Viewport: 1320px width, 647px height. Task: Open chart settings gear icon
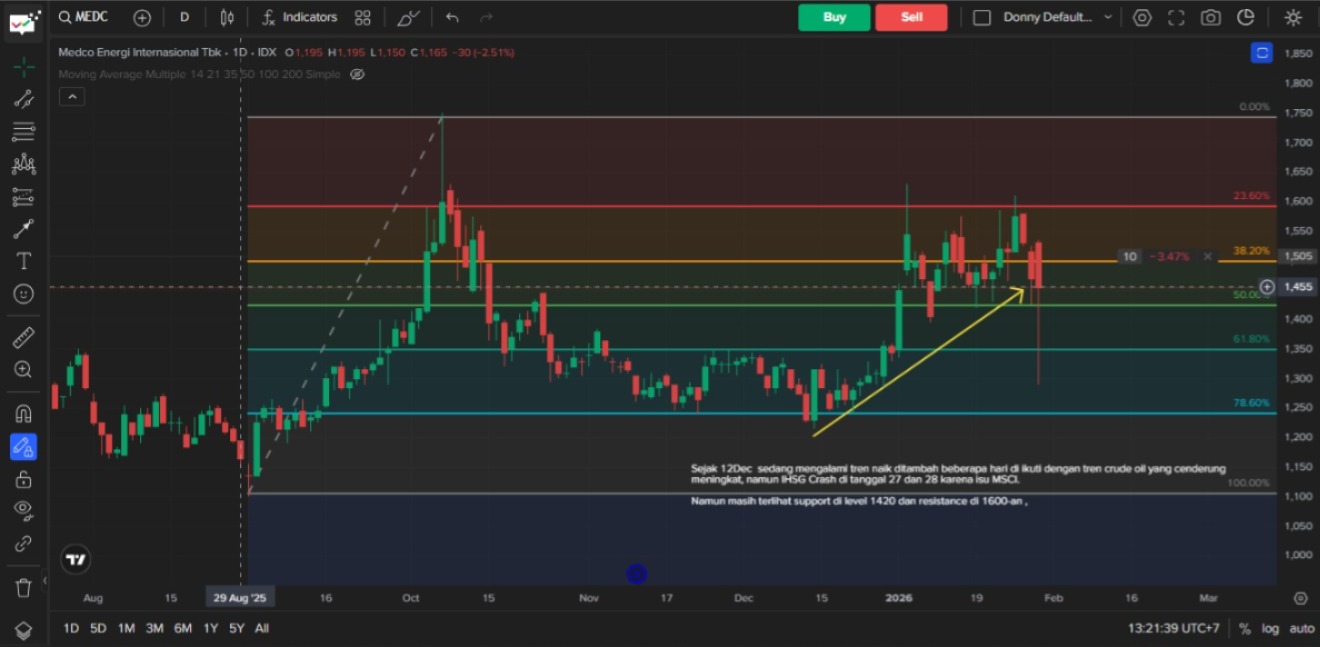(1142, 17)
